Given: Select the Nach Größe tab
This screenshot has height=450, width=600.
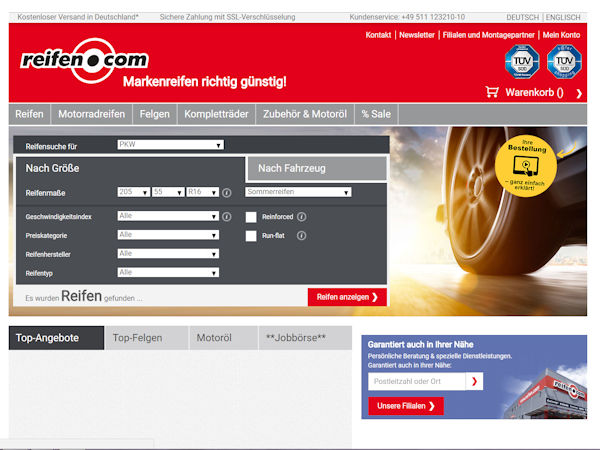Looking at the screenshot, I should (x=130, y=168).
